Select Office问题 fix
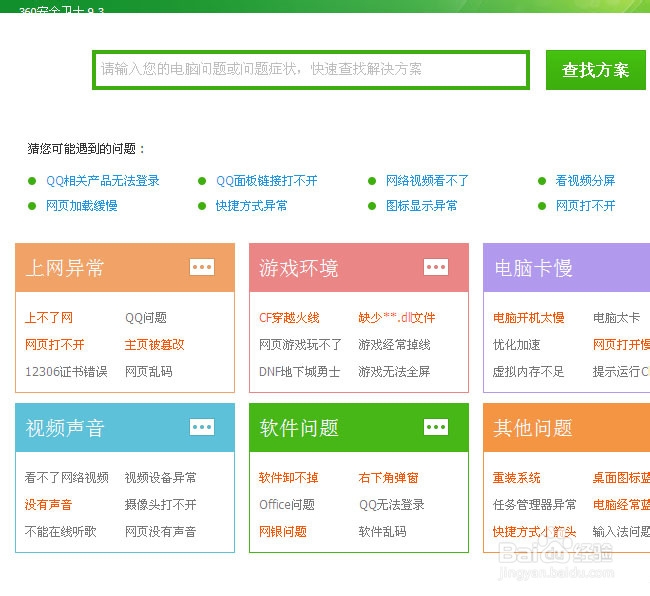650x596 pixels. click(x=287, y=505)
